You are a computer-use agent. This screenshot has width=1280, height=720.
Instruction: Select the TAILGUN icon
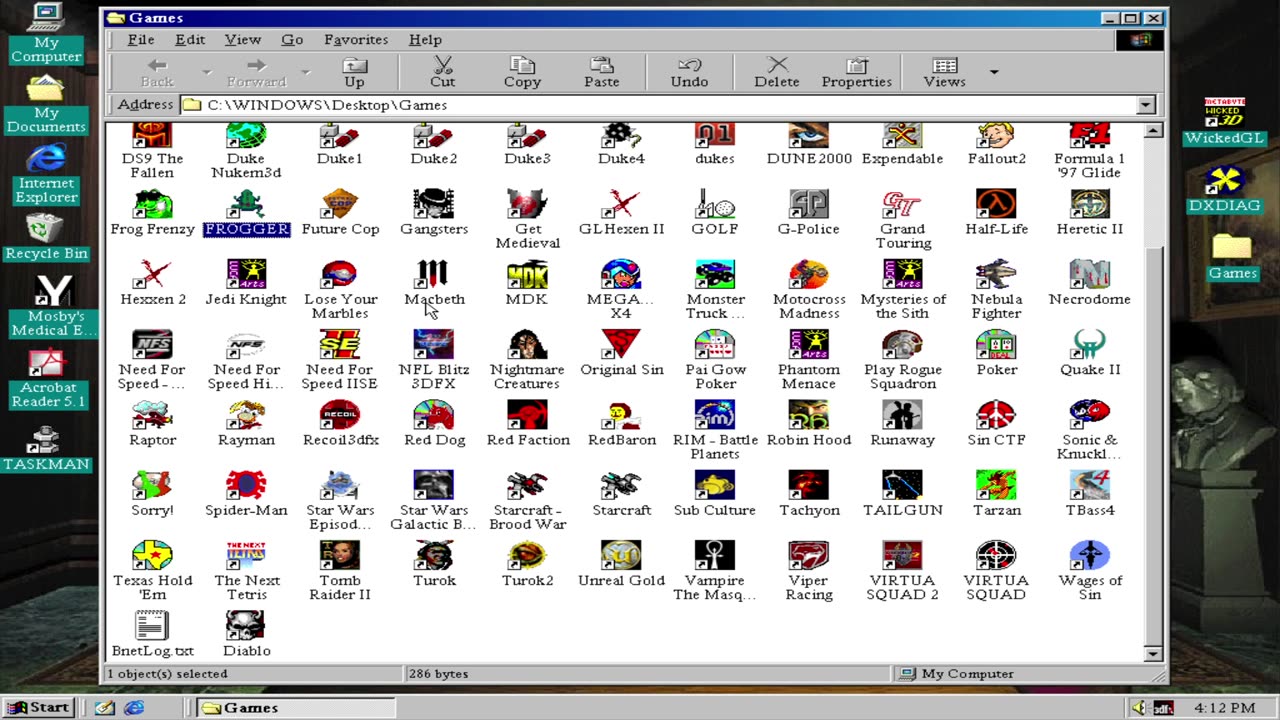pos(903,485)
